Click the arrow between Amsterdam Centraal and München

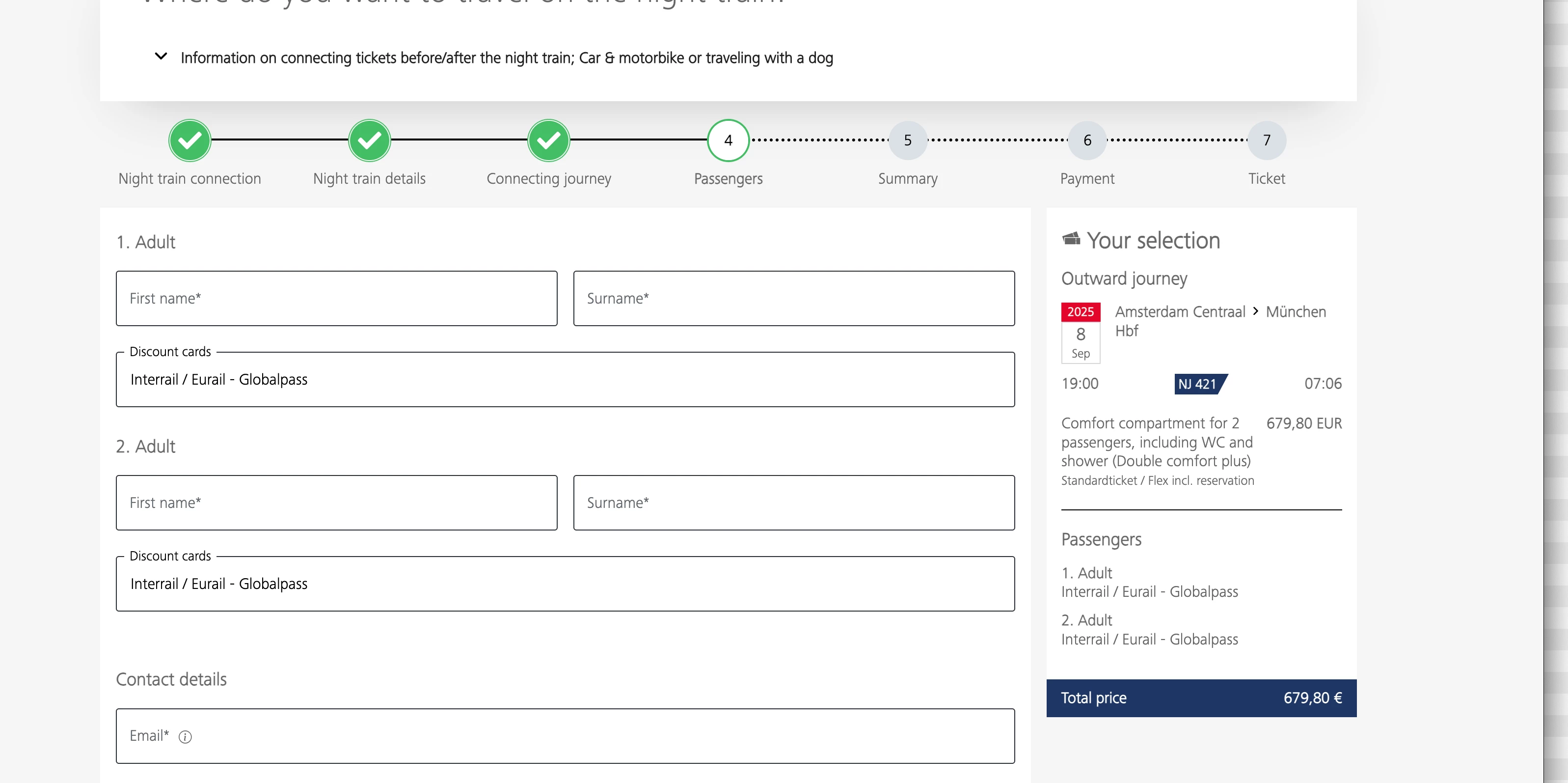click(1255, 311)
